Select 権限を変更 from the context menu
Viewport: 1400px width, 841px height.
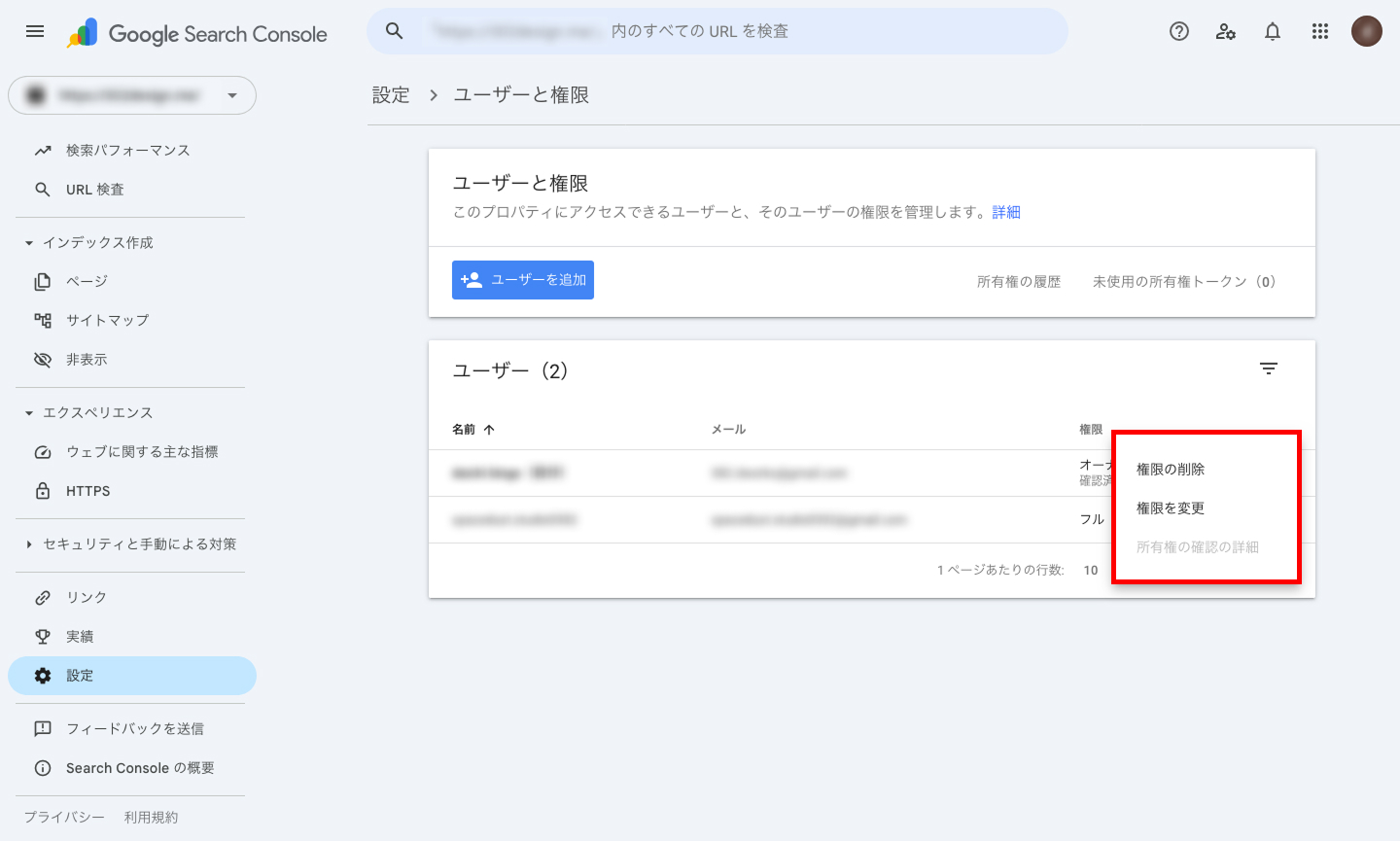pyautogui.click(x=1171, y=508)
